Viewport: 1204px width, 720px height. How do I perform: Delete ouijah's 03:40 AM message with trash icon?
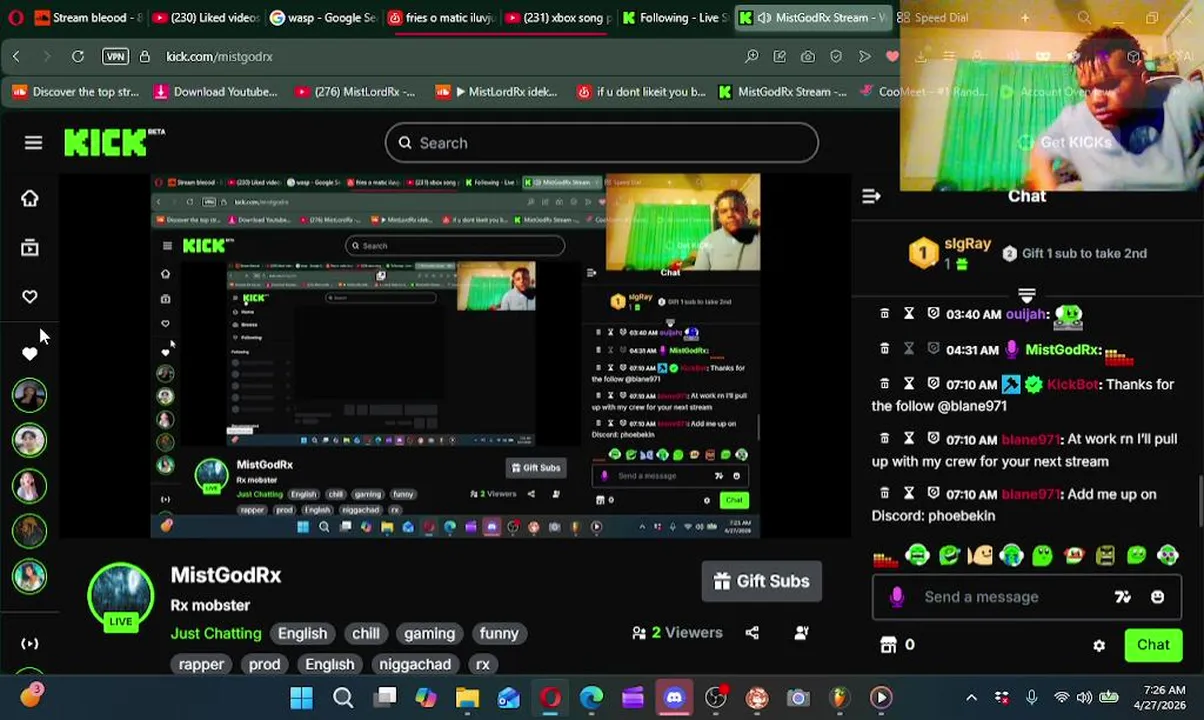(884, 314)
